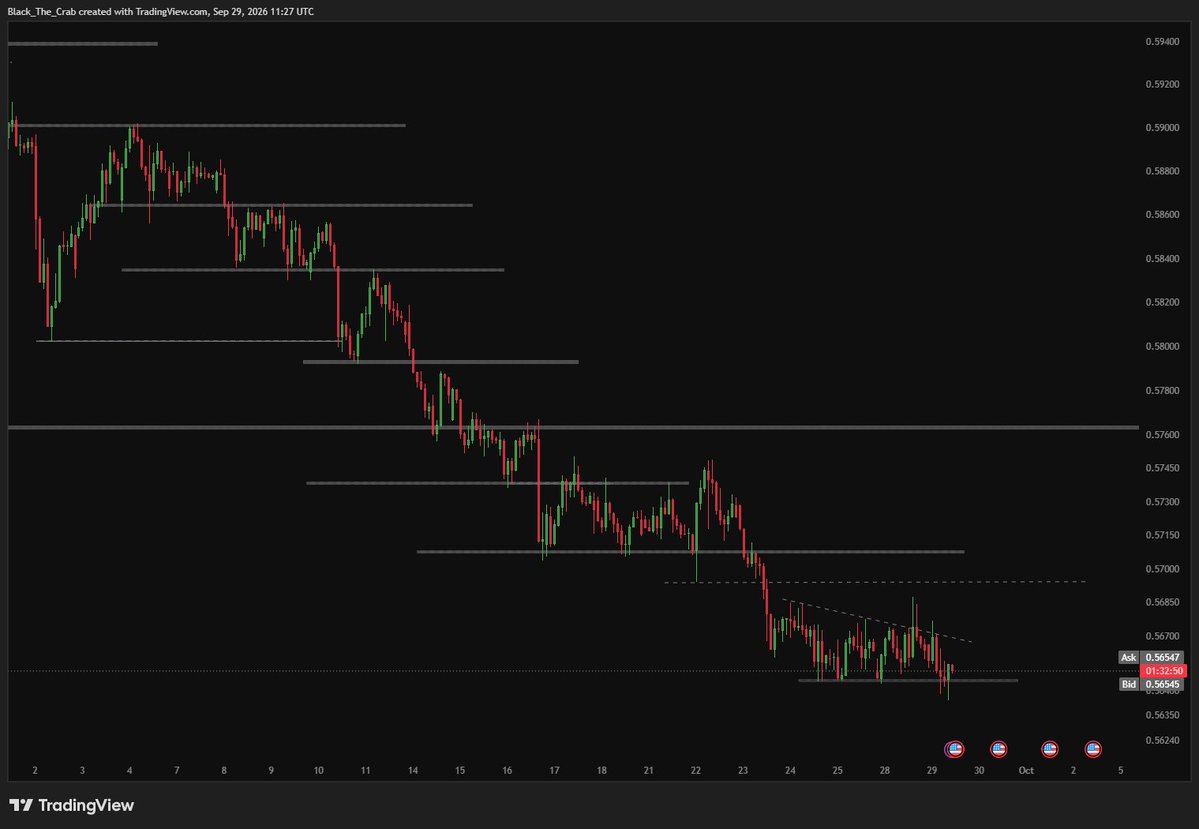Click the 10 date label on time axis
Screen dimensions: 1199x829
click(318, 771)
